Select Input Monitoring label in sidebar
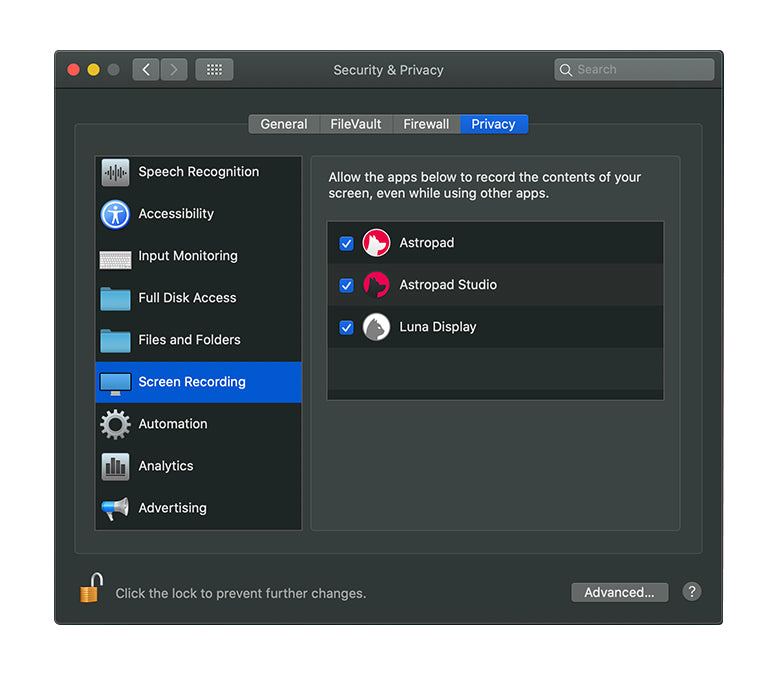Viewport: 773px width, 685px height. (x=188, y=256)
